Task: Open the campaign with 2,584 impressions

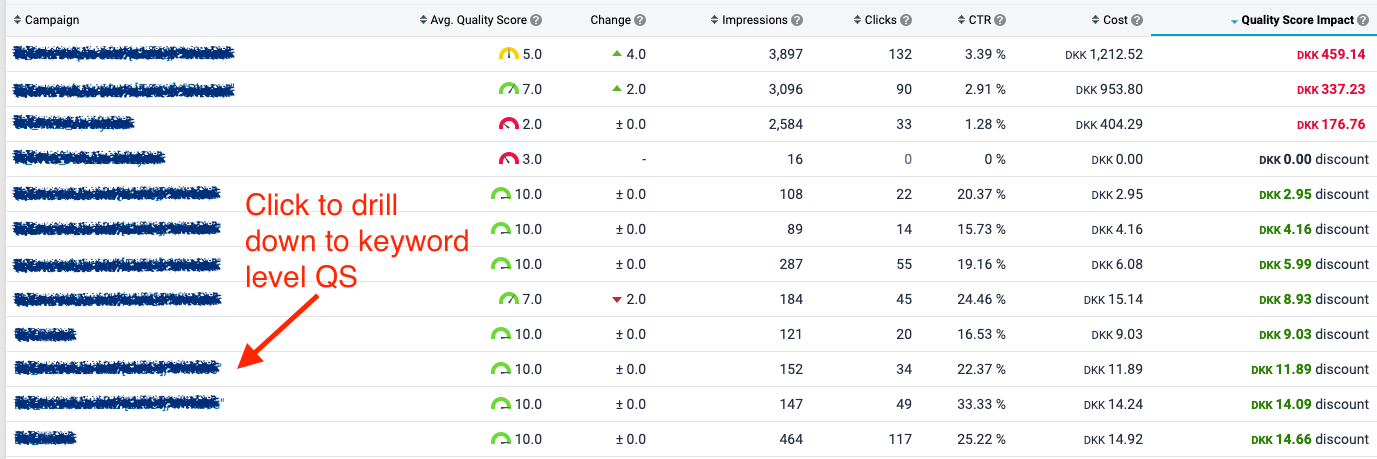Action: point(74,124)
